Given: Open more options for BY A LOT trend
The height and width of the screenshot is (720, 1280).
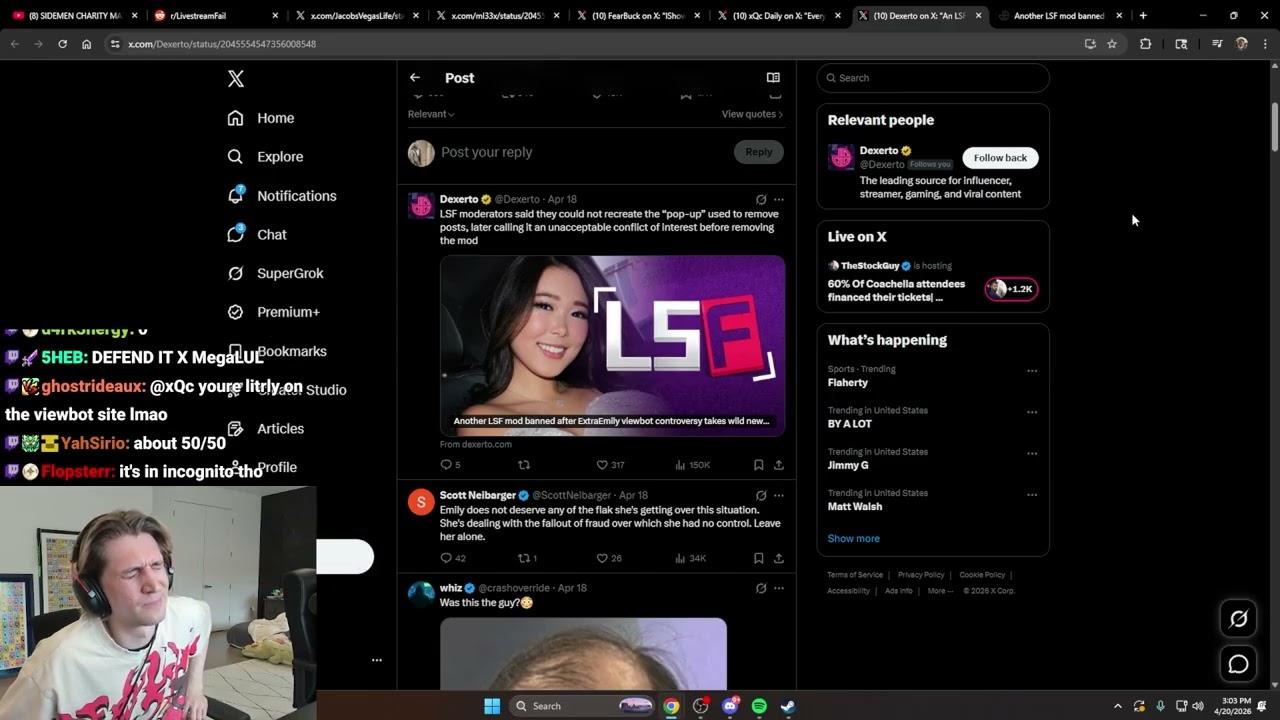Looking at the screenshot, I should 1032,412.
